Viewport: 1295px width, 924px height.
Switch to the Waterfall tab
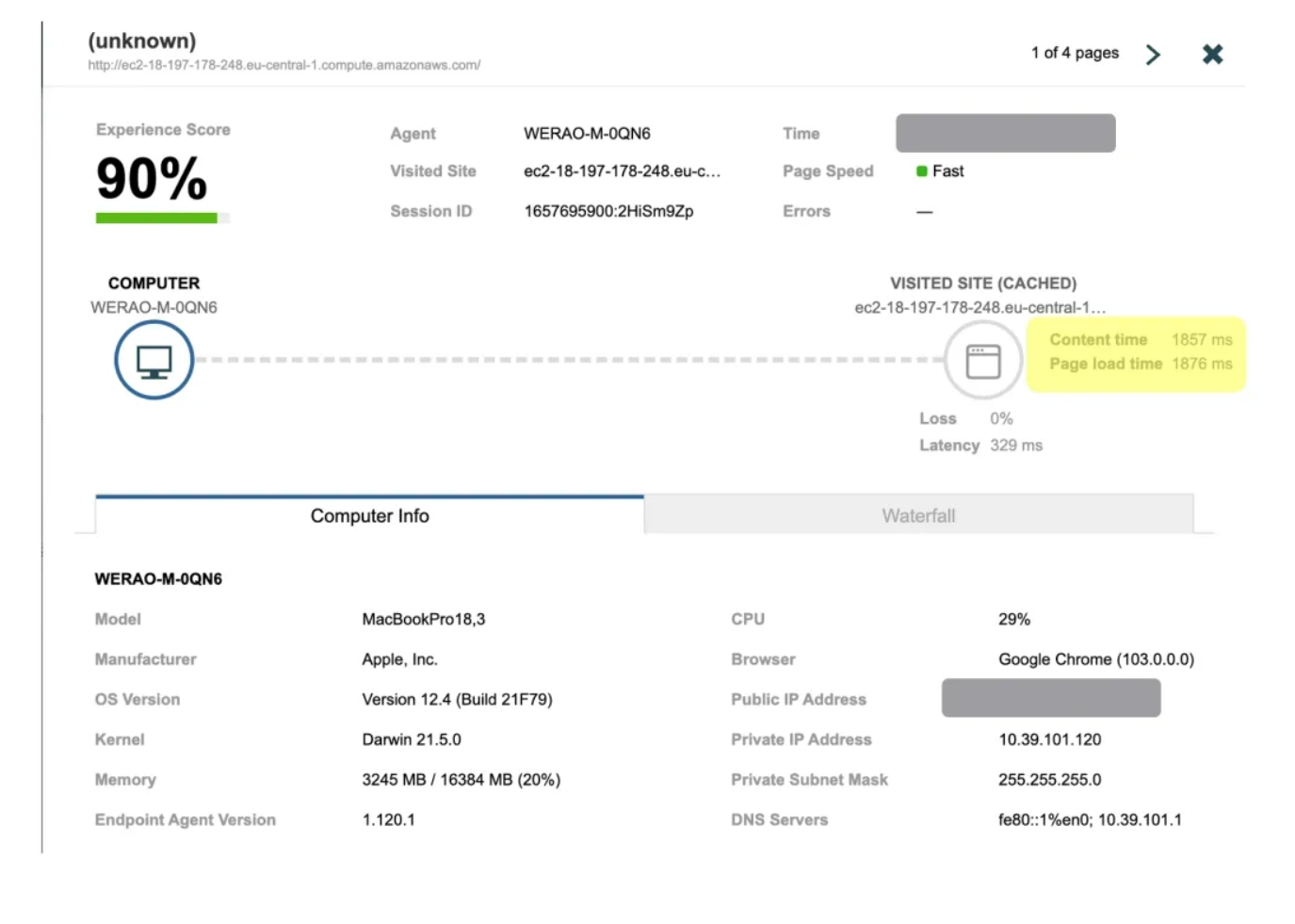(918, 515)
